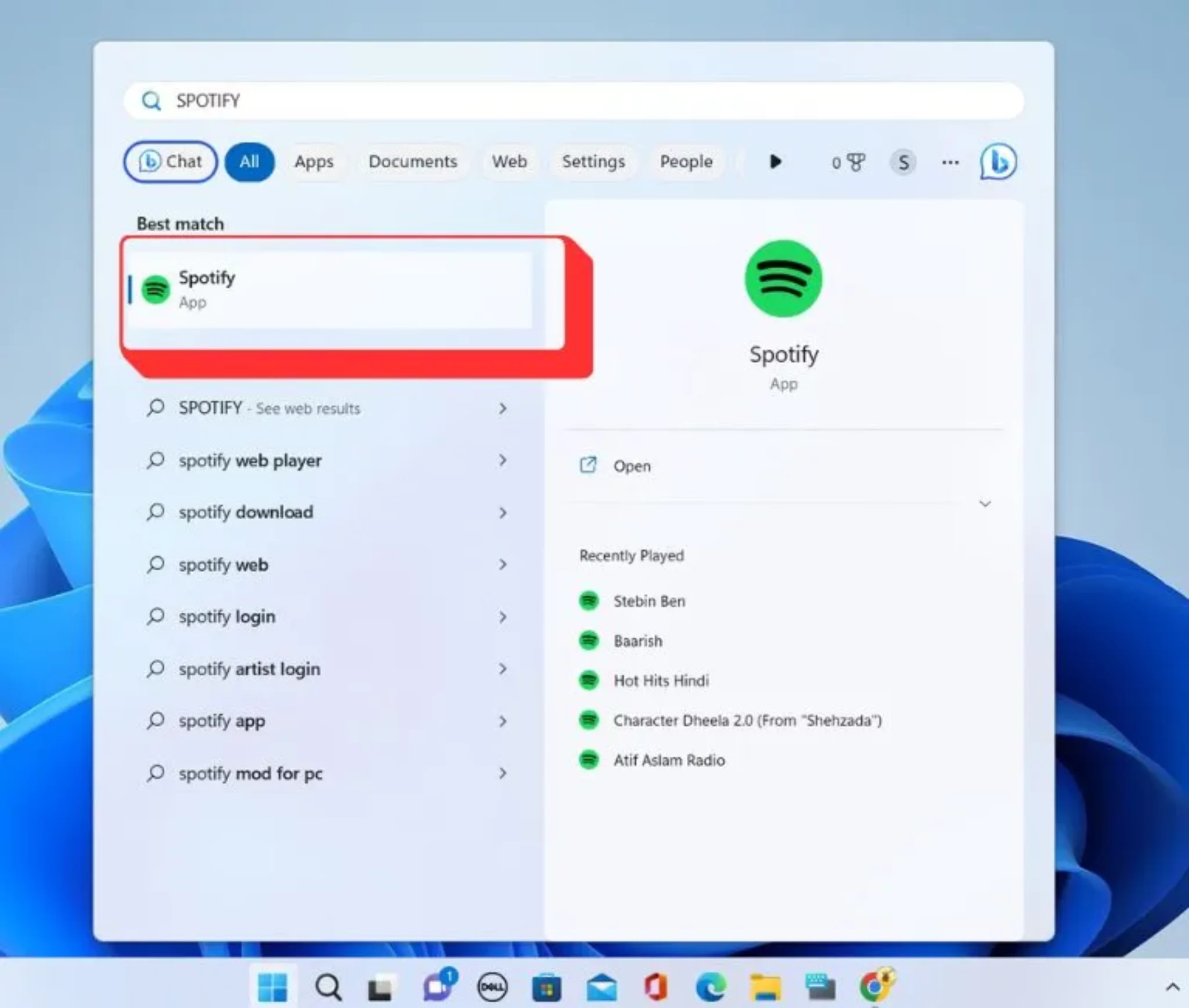Image resolution: width=1189 pixels, height=1008 pixels.
Task: Expand the spotify login suggestion arrow
Action: 503,617
